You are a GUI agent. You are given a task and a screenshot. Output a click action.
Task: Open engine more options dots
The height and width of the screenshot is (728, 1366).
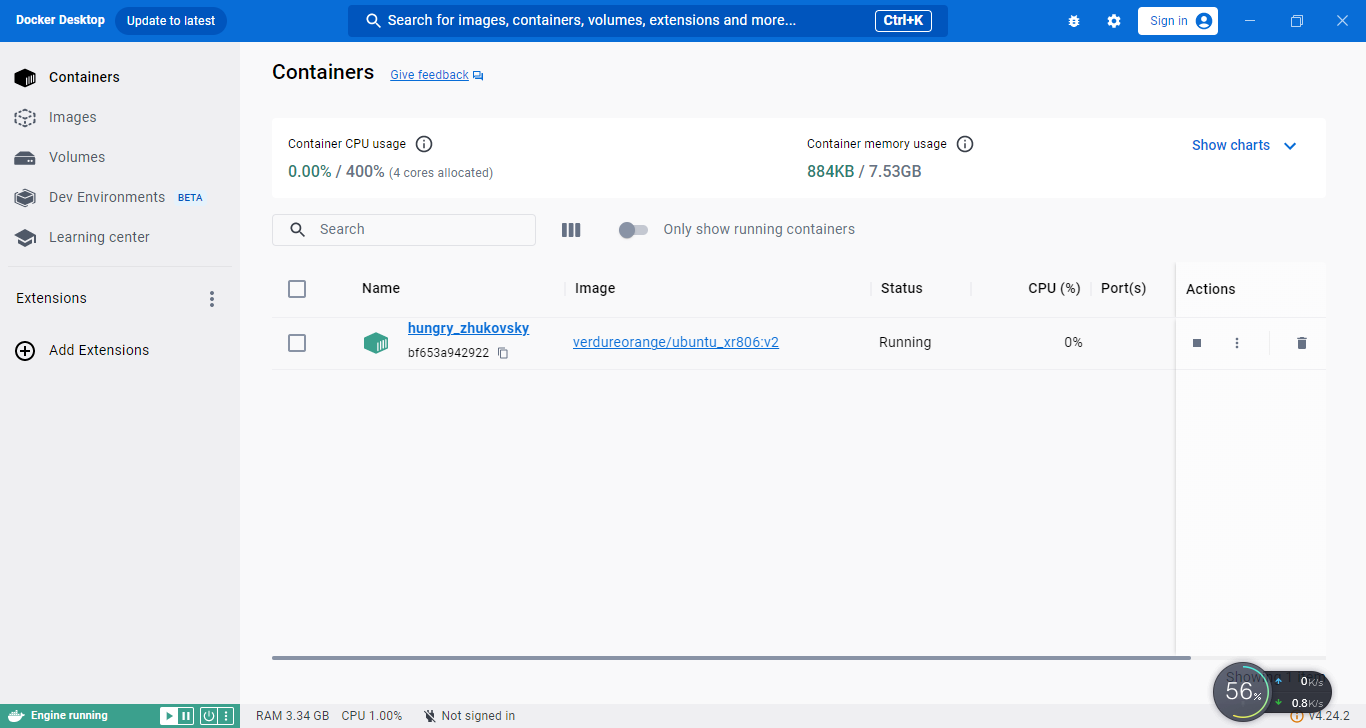pyautogui.click(x=226, y=716)
